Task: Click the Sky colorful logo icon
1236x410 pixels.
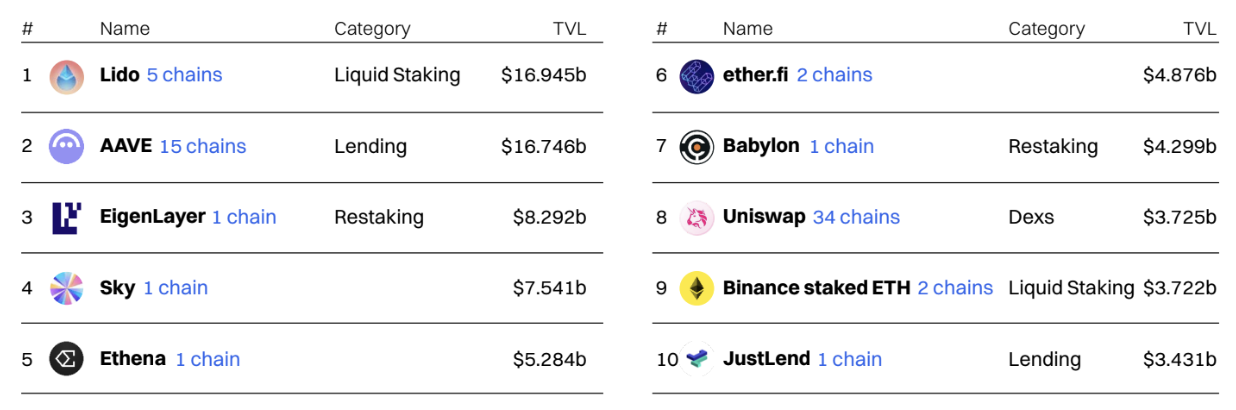Action: point(67,288)
